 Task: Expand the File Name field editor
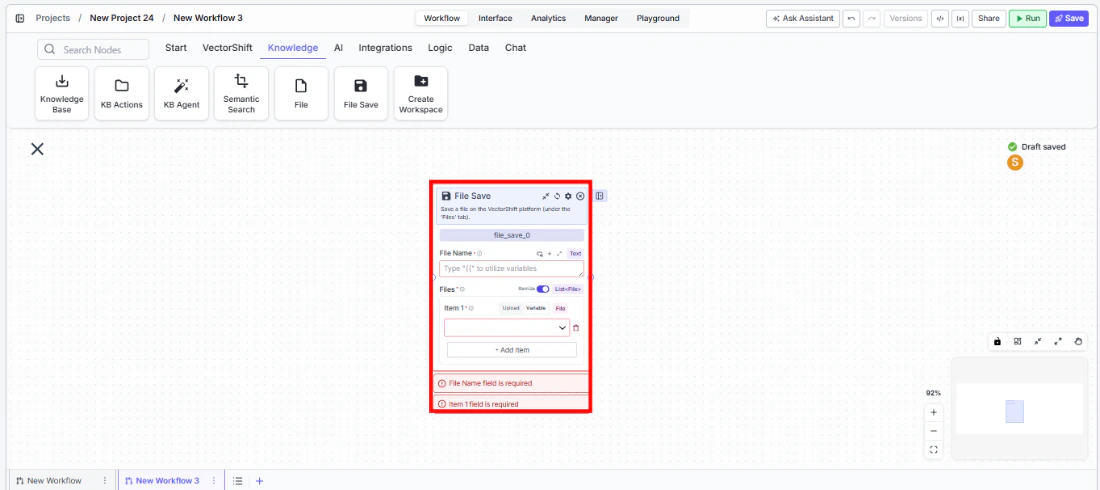click(559, 253)
